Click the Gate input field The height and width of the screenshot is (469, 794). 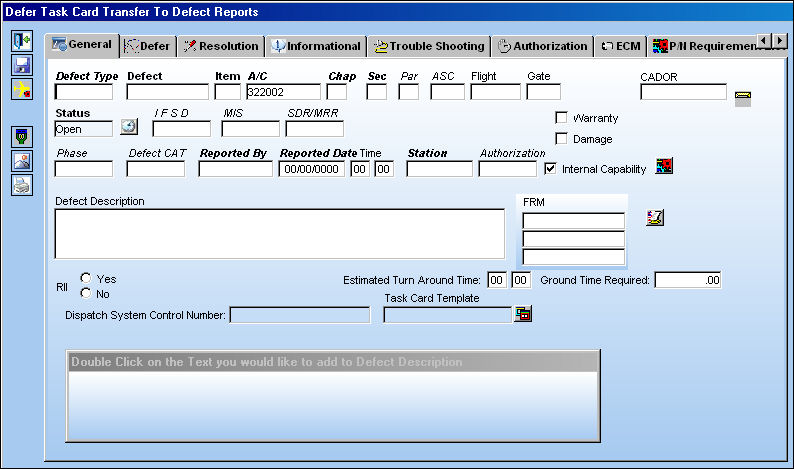(x=544, y=92)
